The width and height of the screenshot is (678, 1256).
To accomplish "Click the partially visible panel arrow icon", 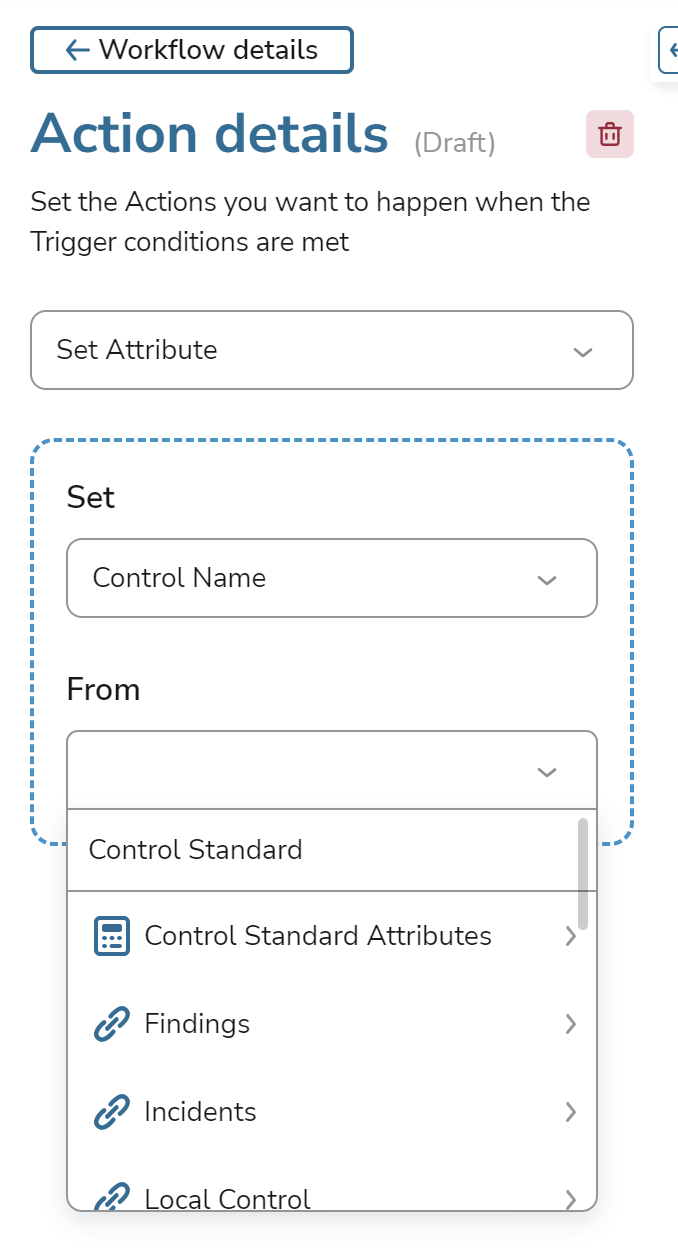I will coord(670,50).
